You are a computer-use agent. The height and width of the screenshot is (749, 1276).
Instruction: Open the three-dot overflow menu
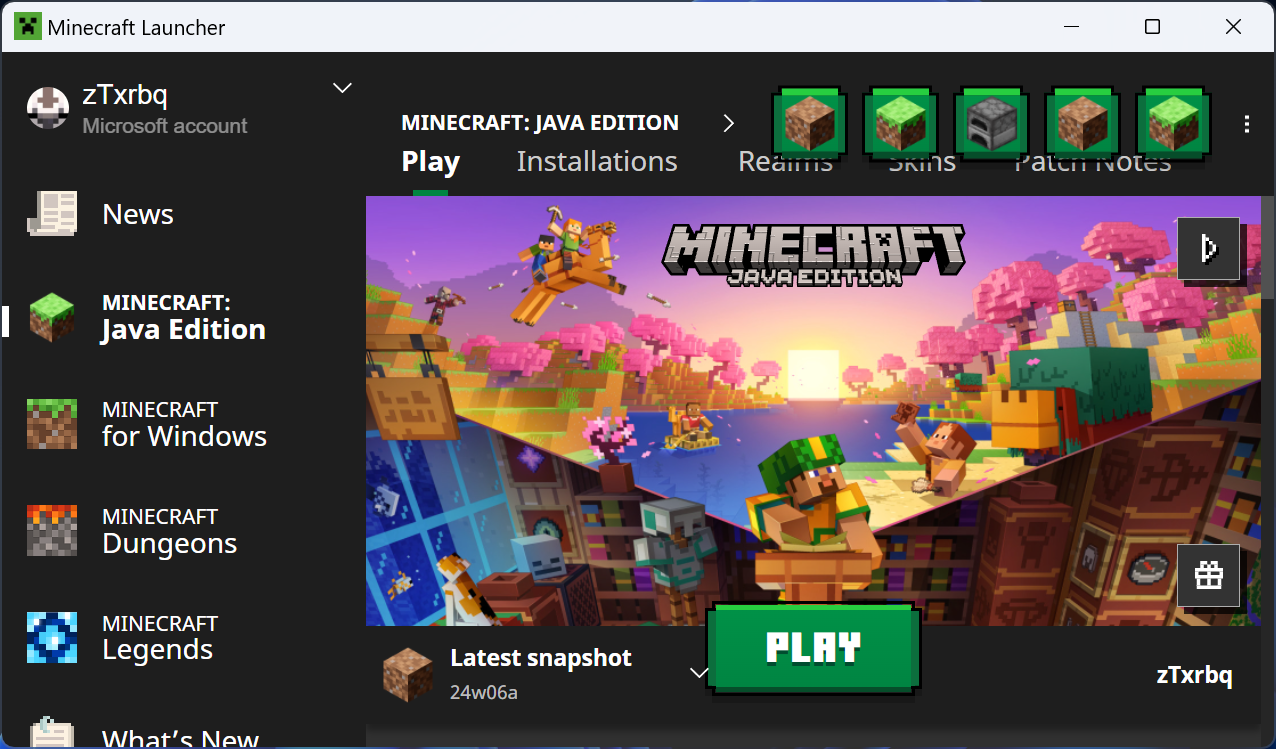point(1246,124)
